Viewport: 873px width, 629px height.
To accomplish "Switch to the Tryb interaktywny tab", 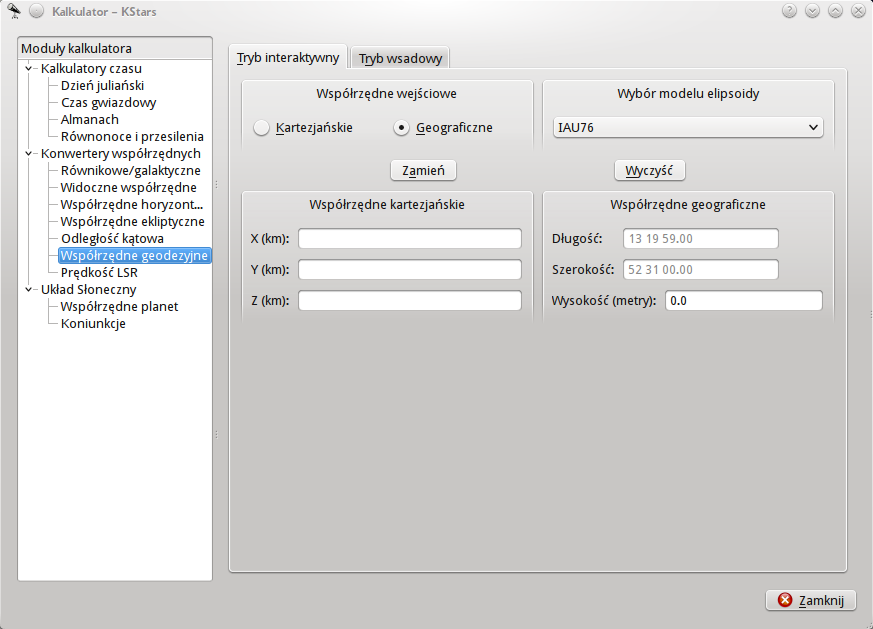I will 288,58.
